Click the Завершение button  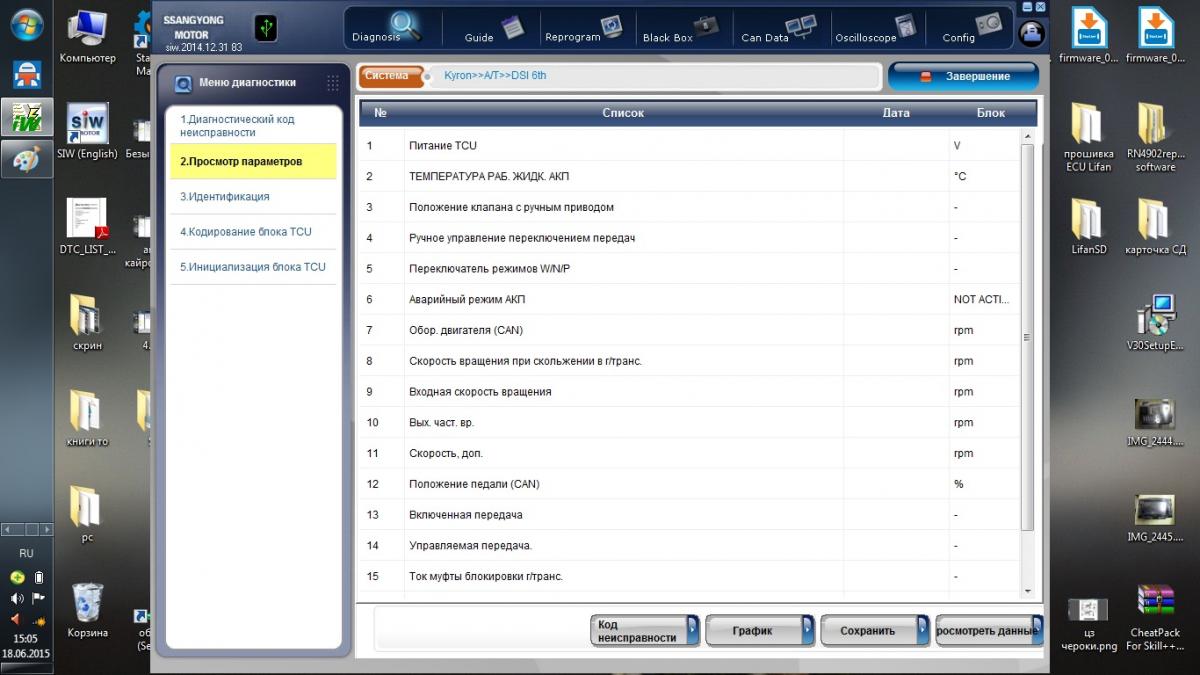[964, 76]
